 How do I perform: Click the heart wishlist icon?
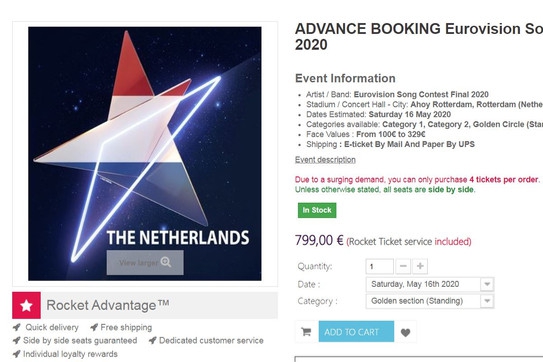(405, 332)
